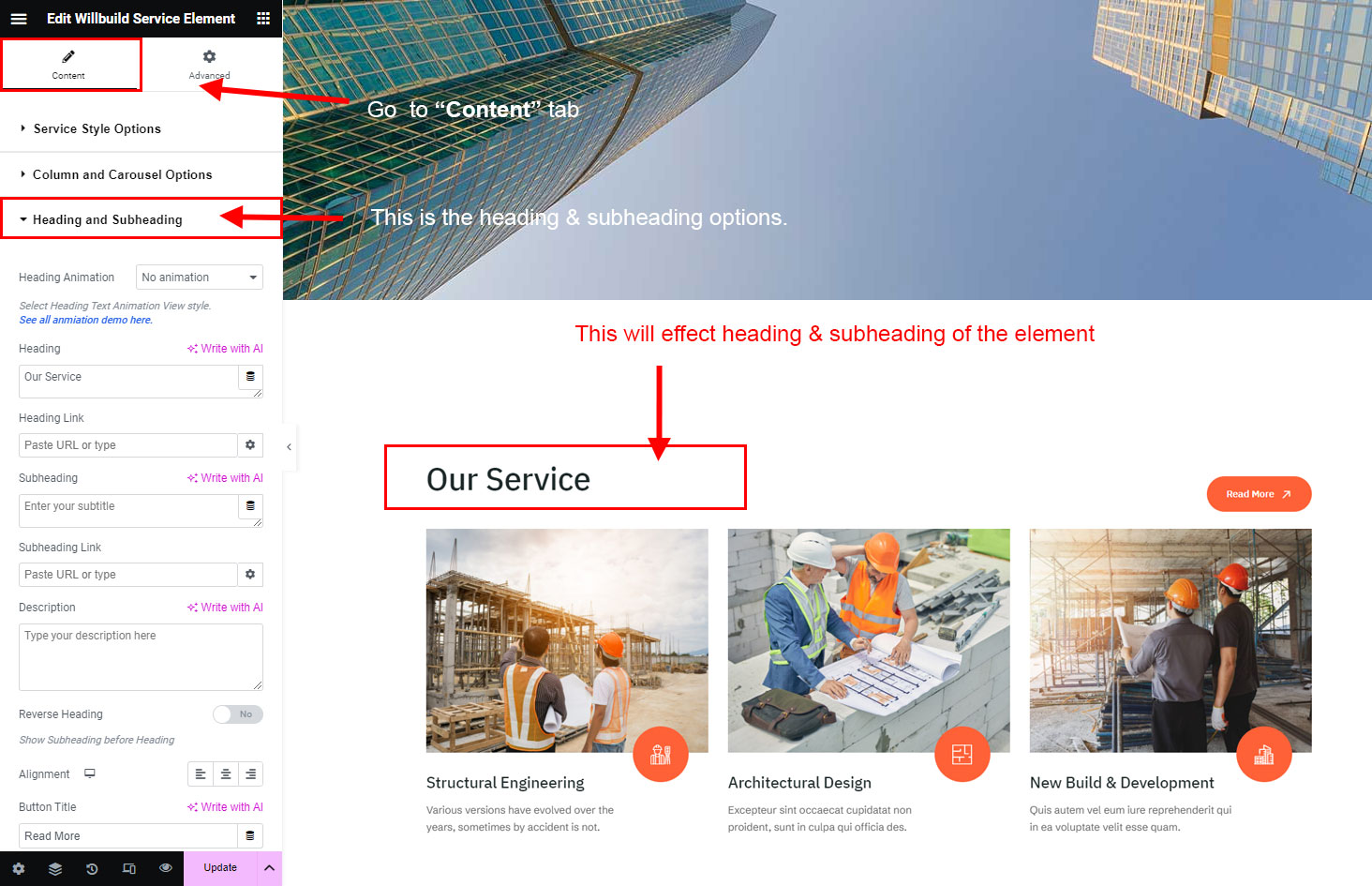Image resolution: width=1372 pixels, height=886 pixels.
Task: Switch to the Content tab
Action: point(69,64)
